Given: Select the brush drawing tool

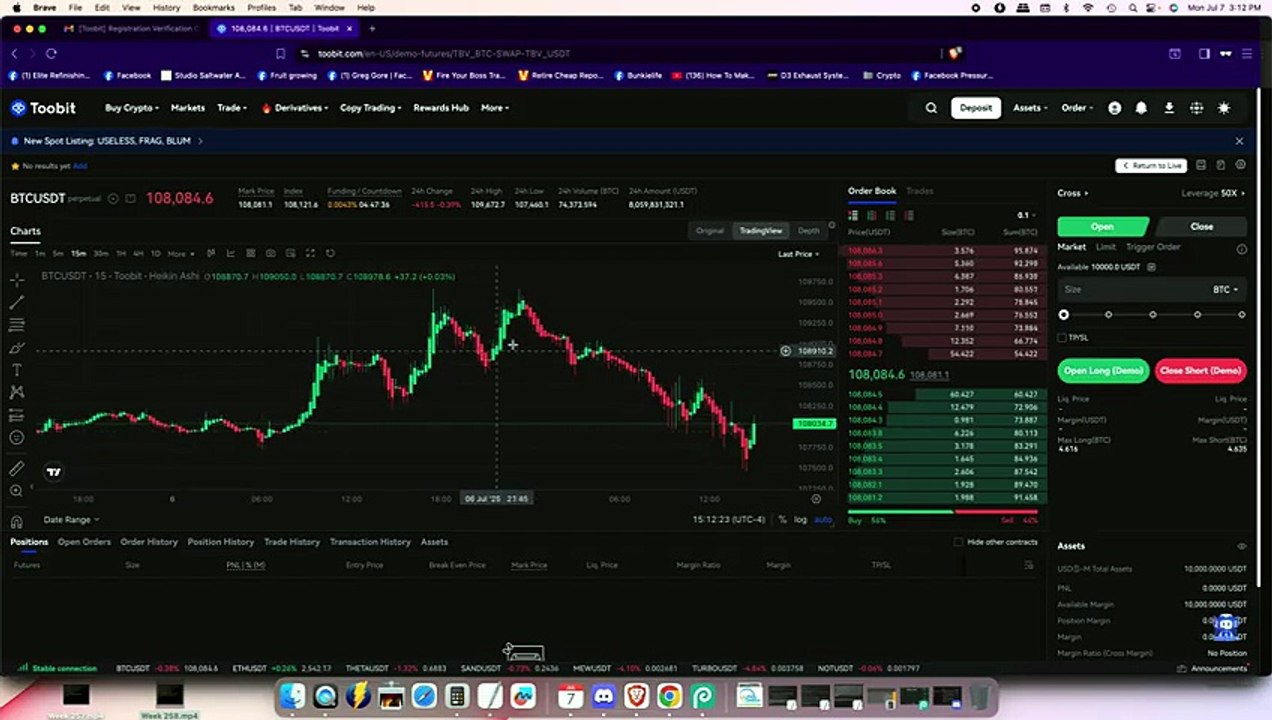Looking at the screenshot, I should pyautogui.click(x=16, y=348).
